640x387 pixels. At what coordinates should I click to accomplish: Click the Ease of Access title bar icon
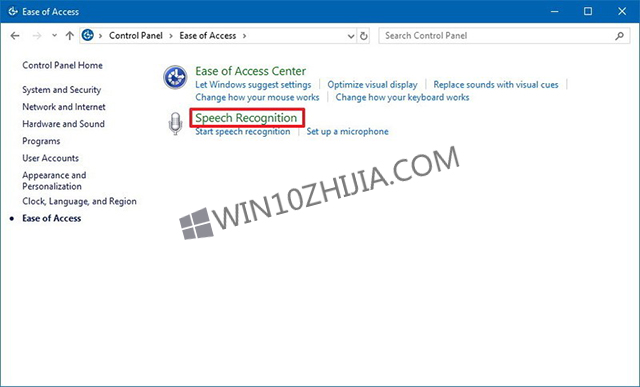click(13, 11)
